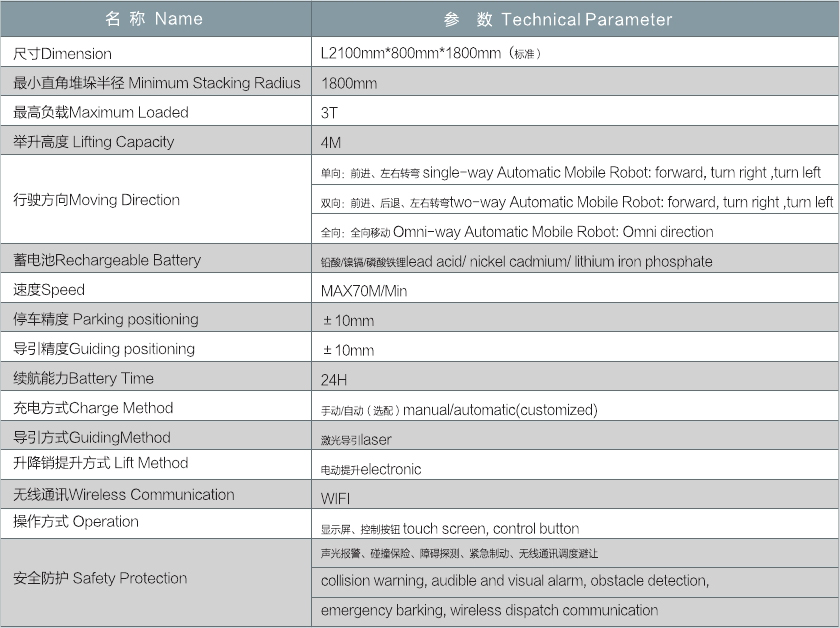Click the lead acid battery types value

pos(516,262)
